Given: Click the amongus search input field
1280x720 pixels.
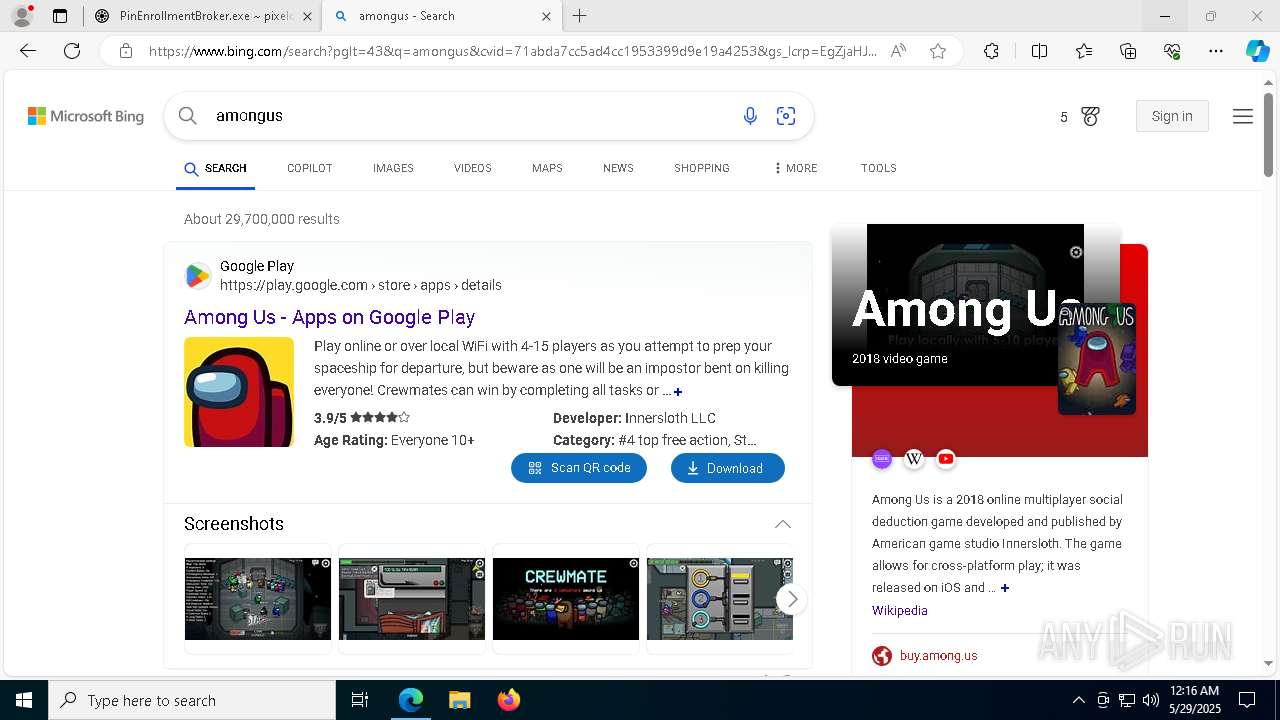Looking at the screenshot, I should [470, 116].
